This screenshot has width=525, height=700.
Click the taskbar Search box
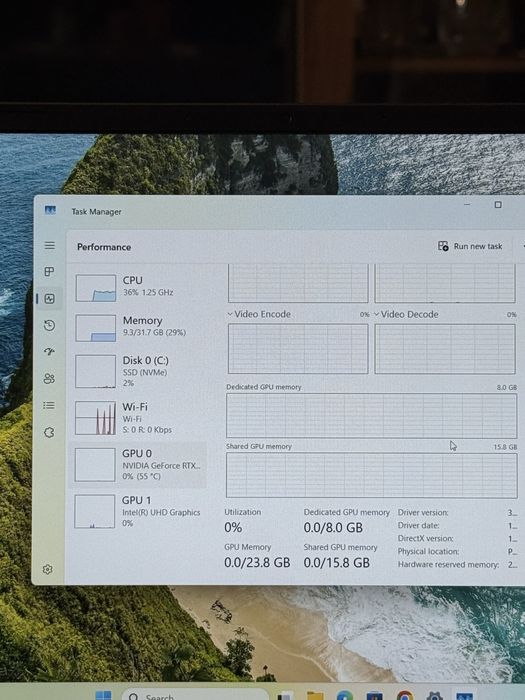[x=196, y=695]
